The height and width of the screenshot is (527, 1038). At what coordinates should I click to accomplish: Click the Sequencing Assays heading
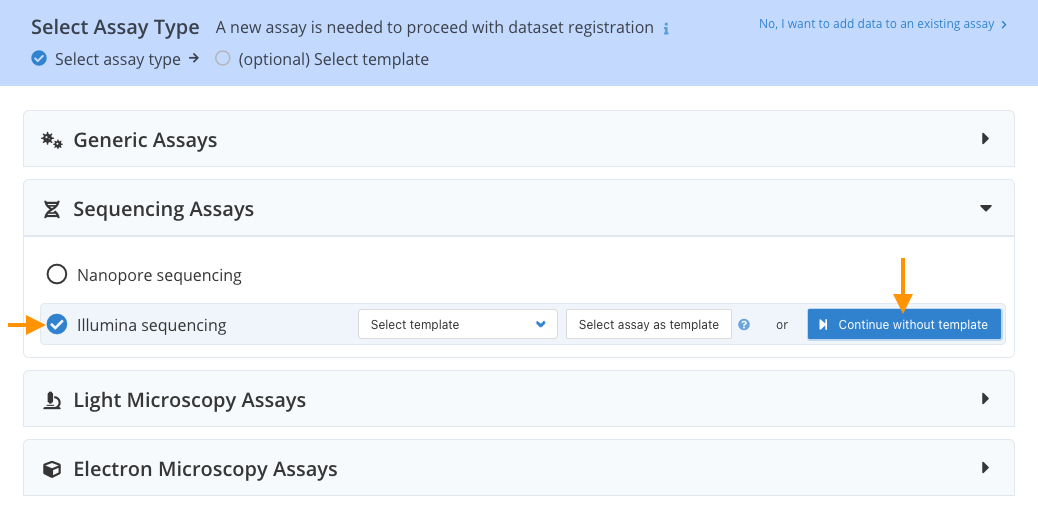pos(164,209)
